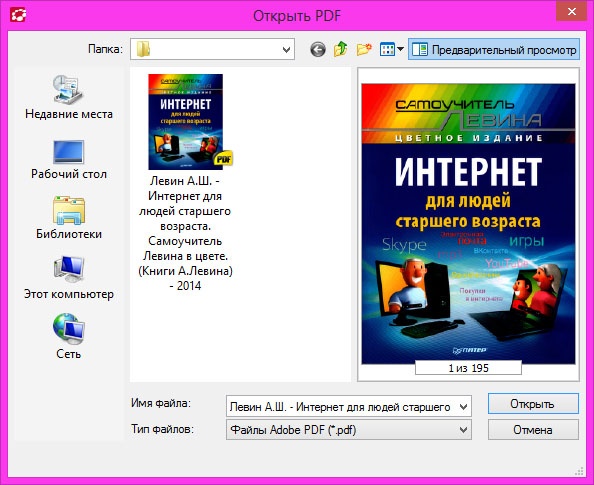Open Недавние места in sidebar

[x=69, y=97]
